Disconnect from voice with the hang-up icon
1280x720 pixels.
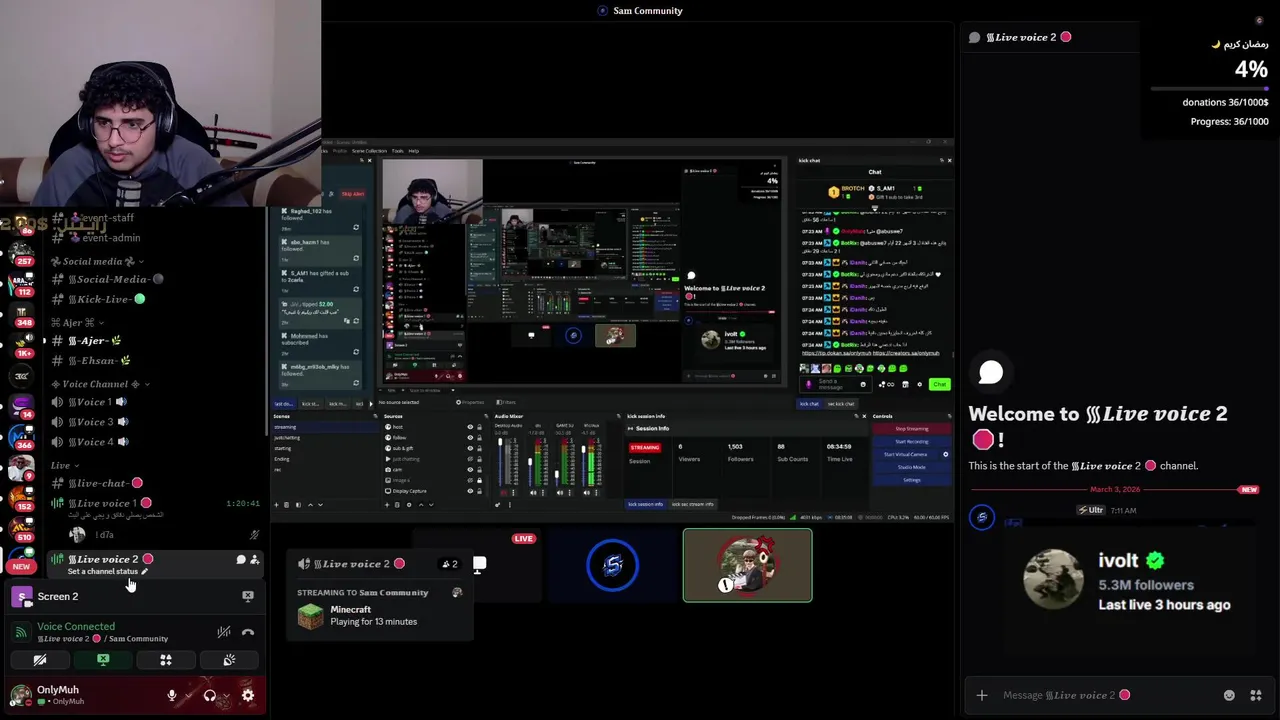coord(248,632)
